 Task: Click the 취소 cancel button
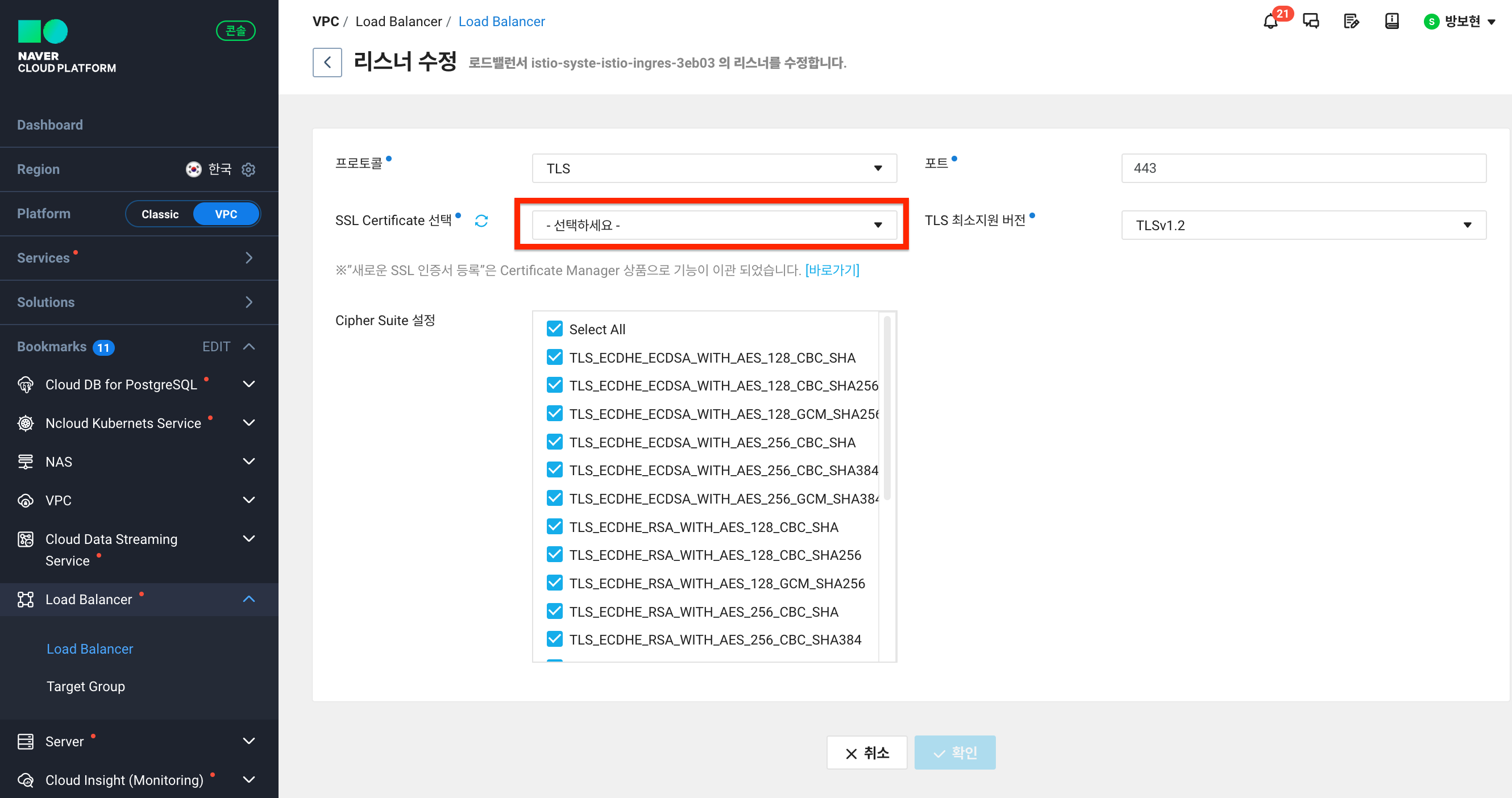pyautogui.click(x=866, y=752)
